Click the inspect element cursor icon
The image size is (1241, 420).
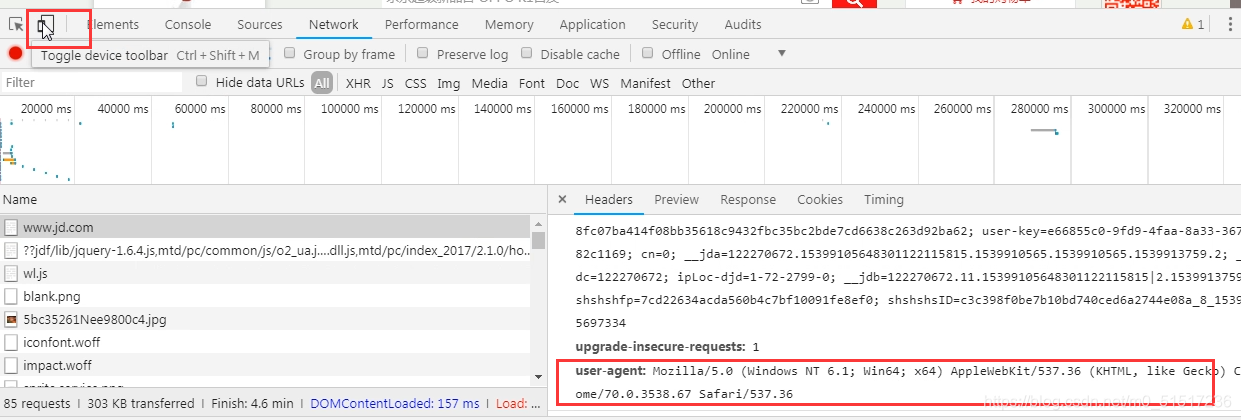point(15,25)
